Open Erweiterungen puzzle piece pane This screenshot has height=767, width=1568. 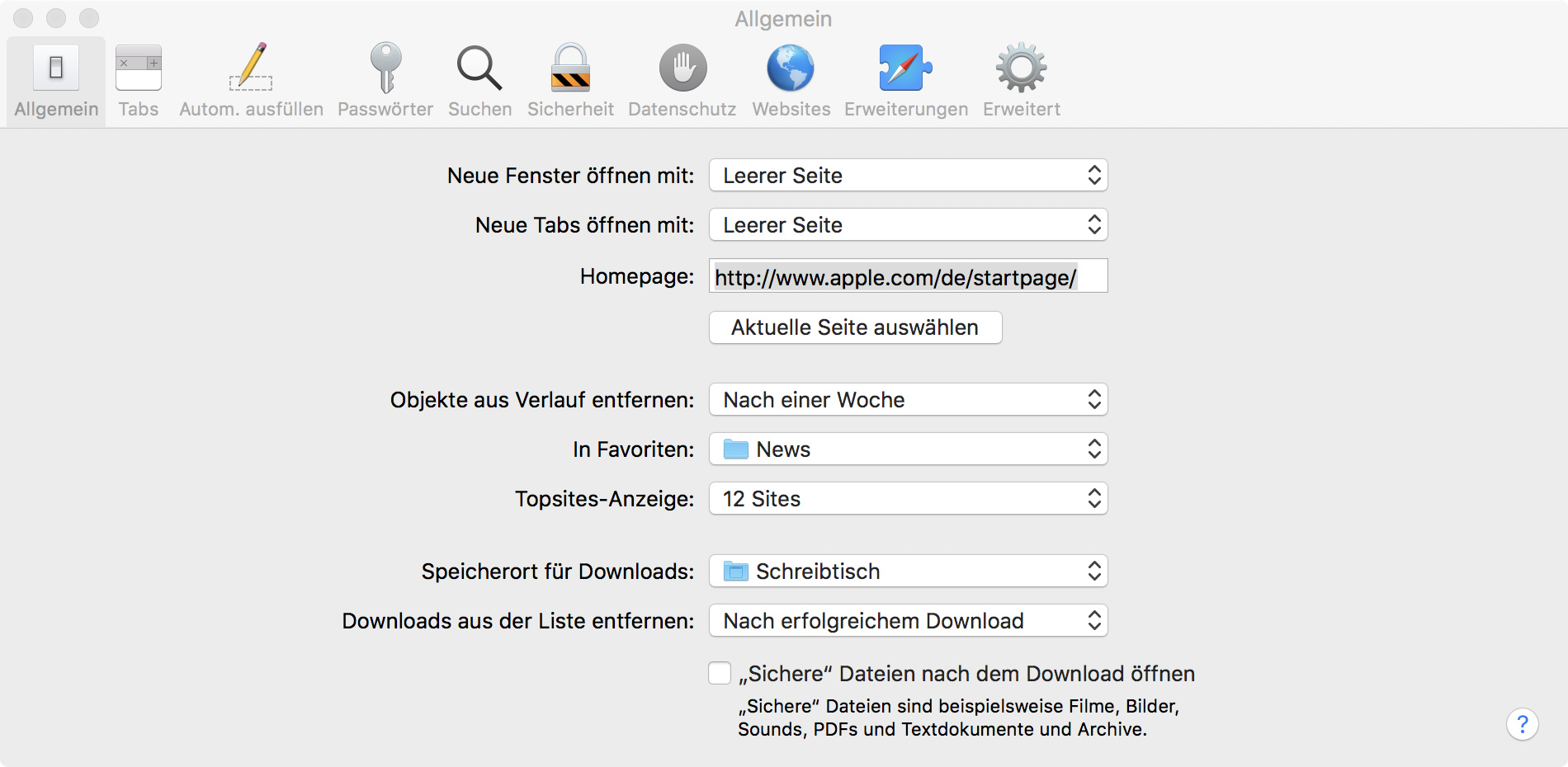(x=905, y=81)
